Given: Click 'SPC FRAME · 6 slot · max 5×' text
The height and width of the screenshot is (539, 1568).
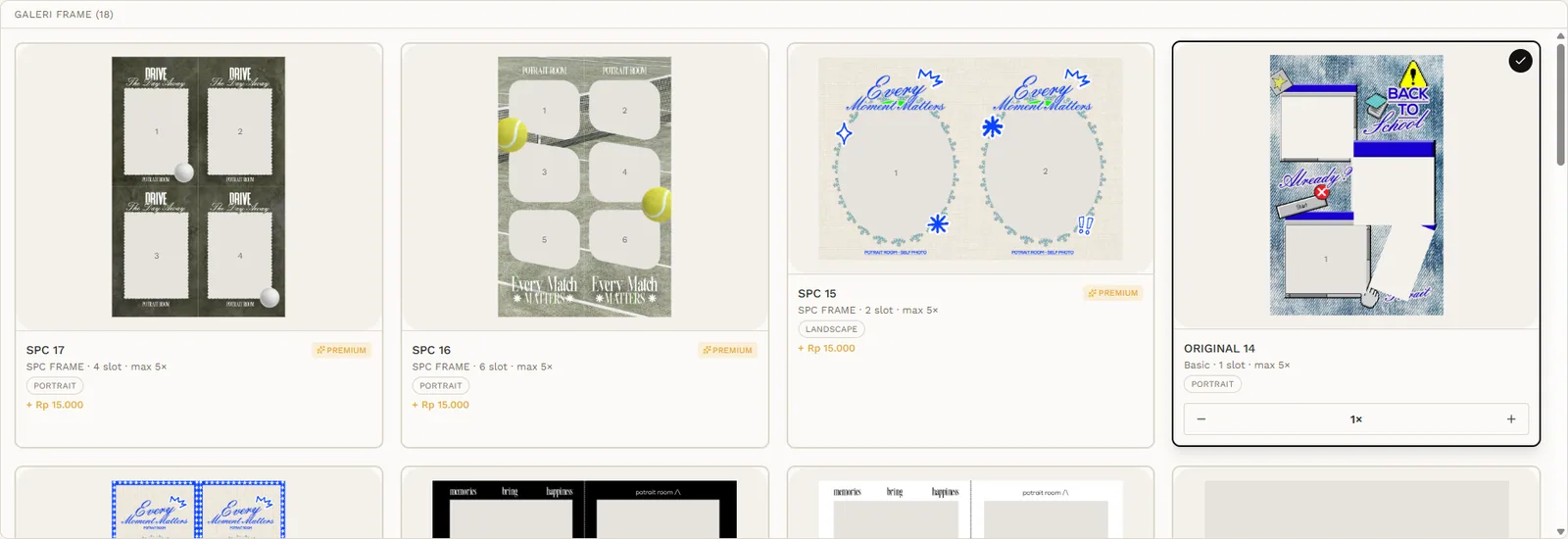Looking at the screenshot, I should tap(482, 367).
